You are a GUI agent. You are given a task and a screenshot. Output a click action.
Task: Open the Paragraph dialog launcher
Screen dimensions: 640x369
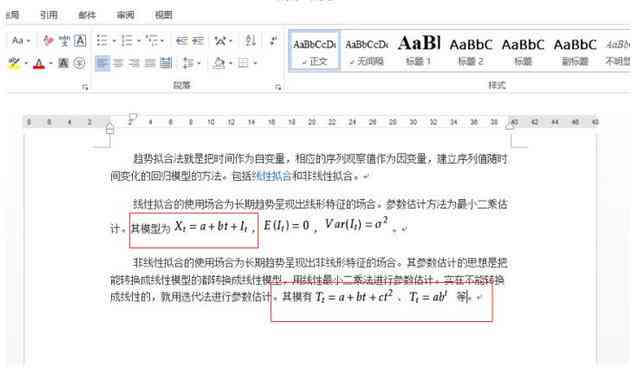278,87
